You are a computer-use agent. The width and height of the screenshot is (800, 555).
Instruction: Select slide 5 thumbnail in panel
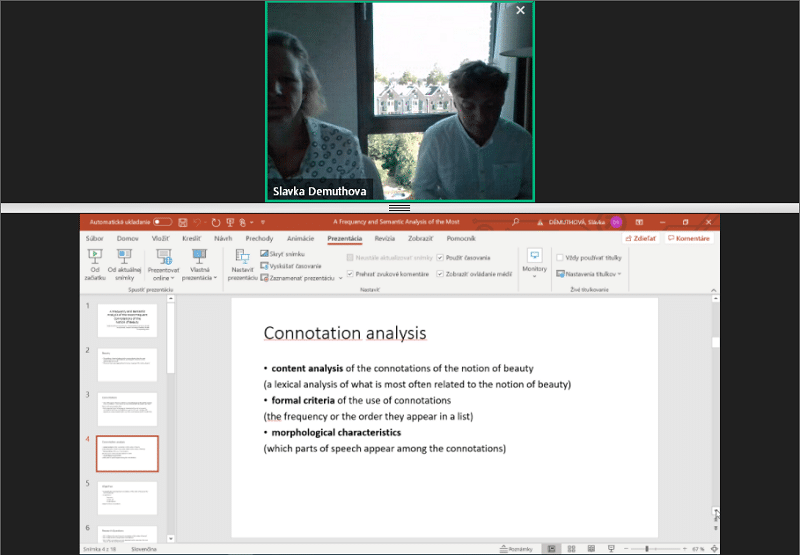click(127, 497)
